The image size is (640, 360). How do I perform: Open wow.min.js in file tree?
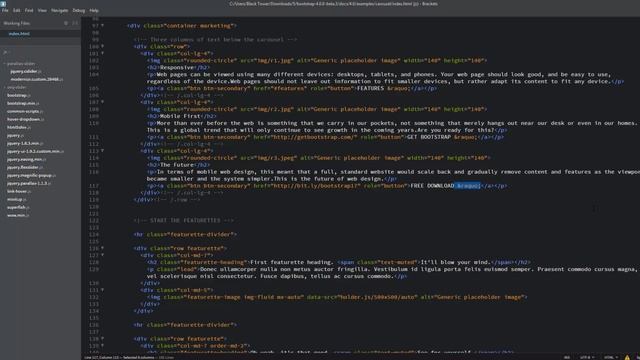coord(18,215)
